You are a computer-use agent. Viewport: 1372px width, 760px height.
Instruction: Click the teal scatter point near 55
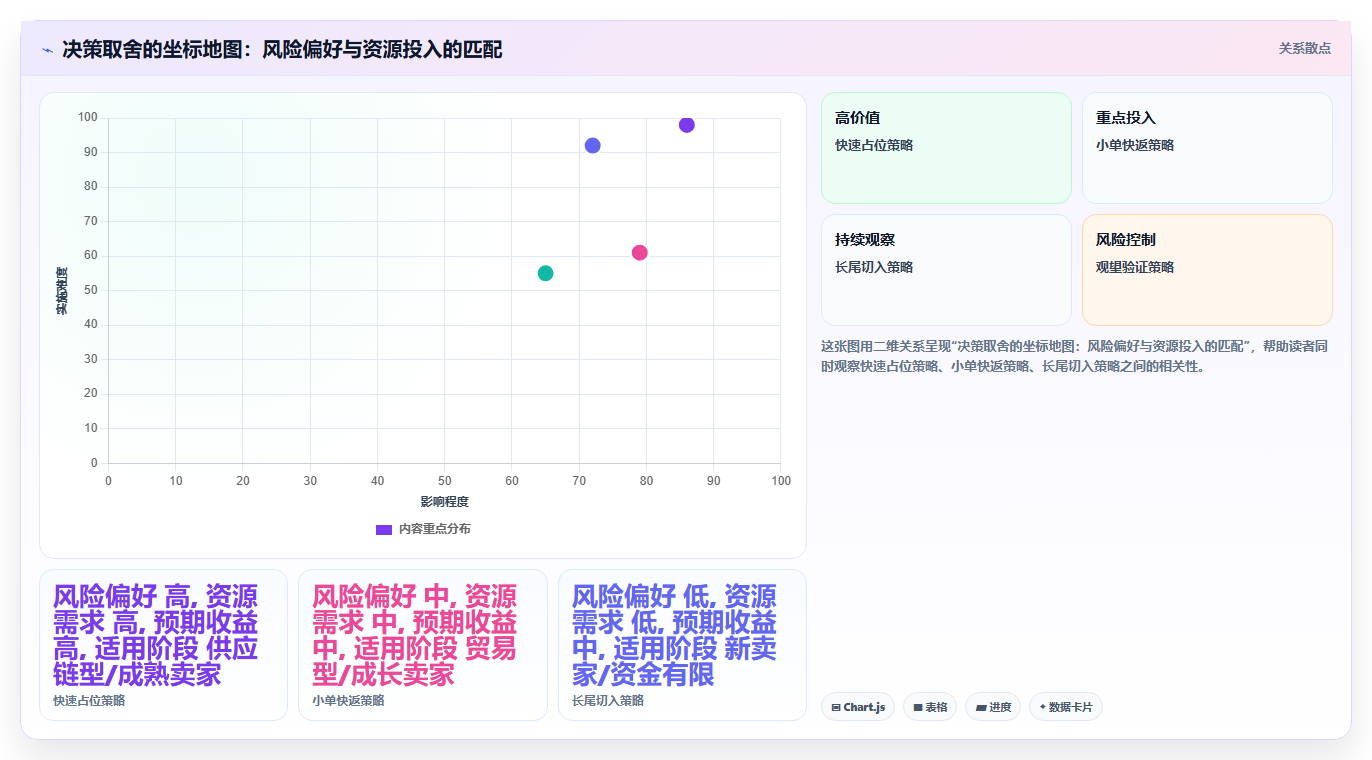point(545,273)
